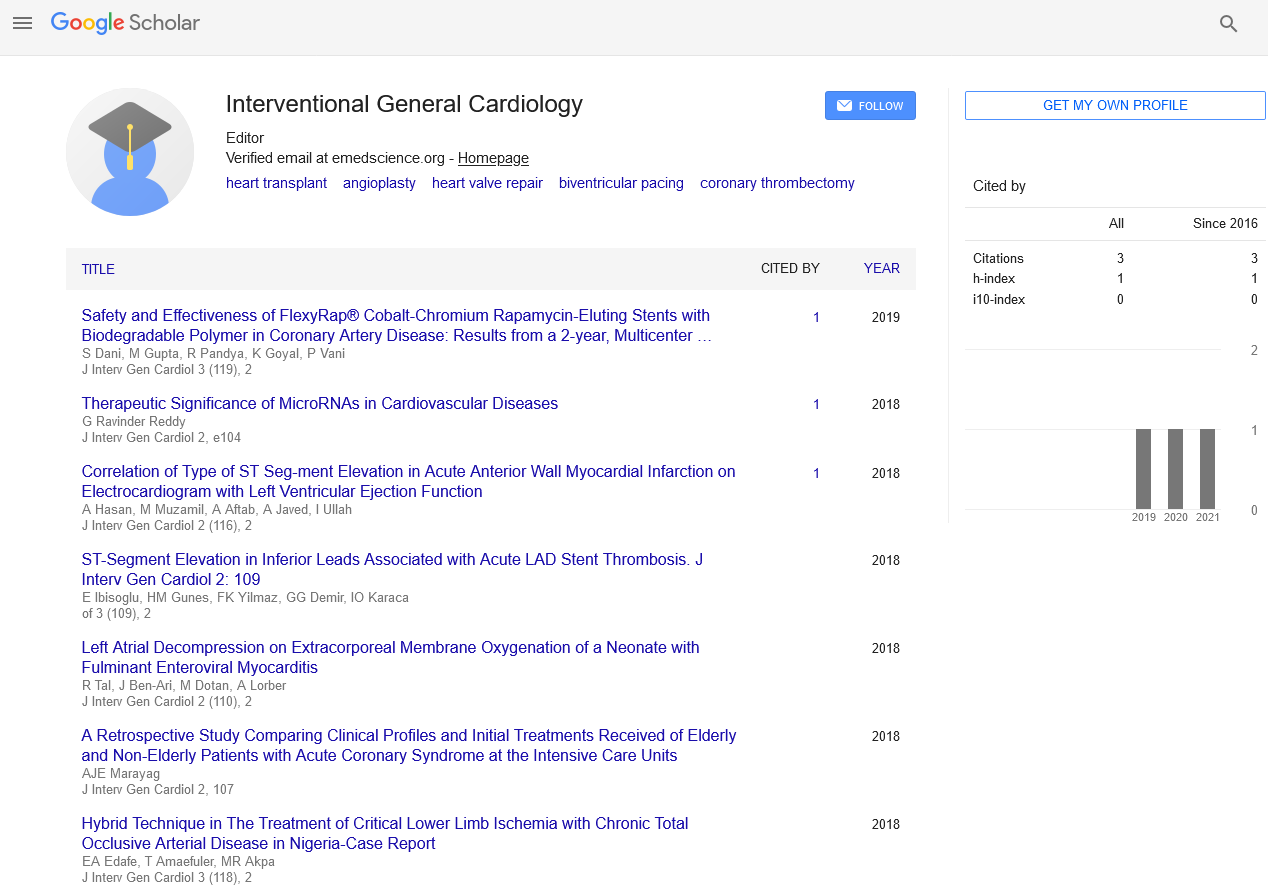Select the heart transplant topic tag
Viewport: 1268px width, 887px height.
click(x=276, y=183)
